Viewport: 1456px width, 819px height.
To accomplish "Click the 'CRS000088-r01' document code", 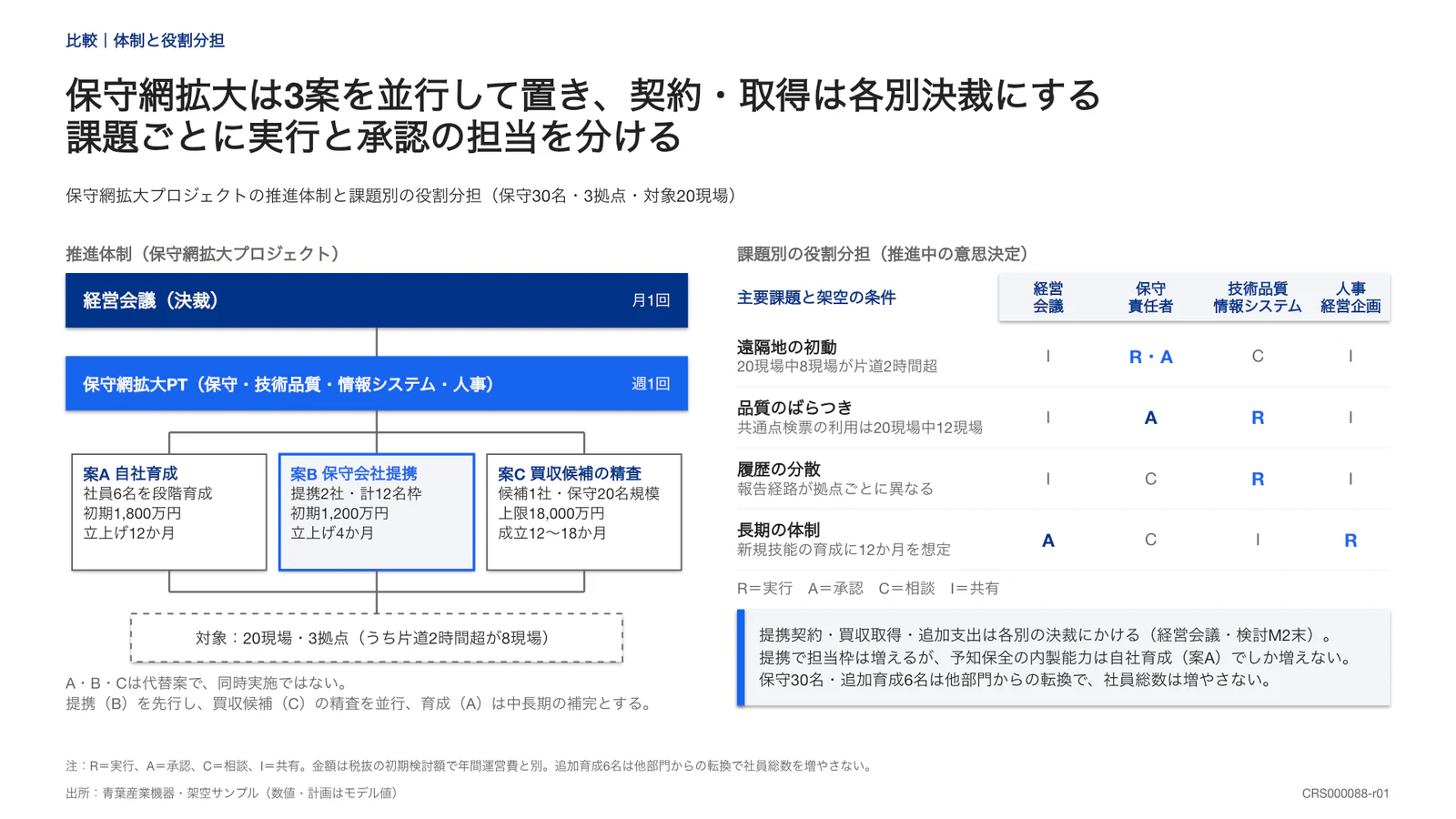I will coord(1345,794).
